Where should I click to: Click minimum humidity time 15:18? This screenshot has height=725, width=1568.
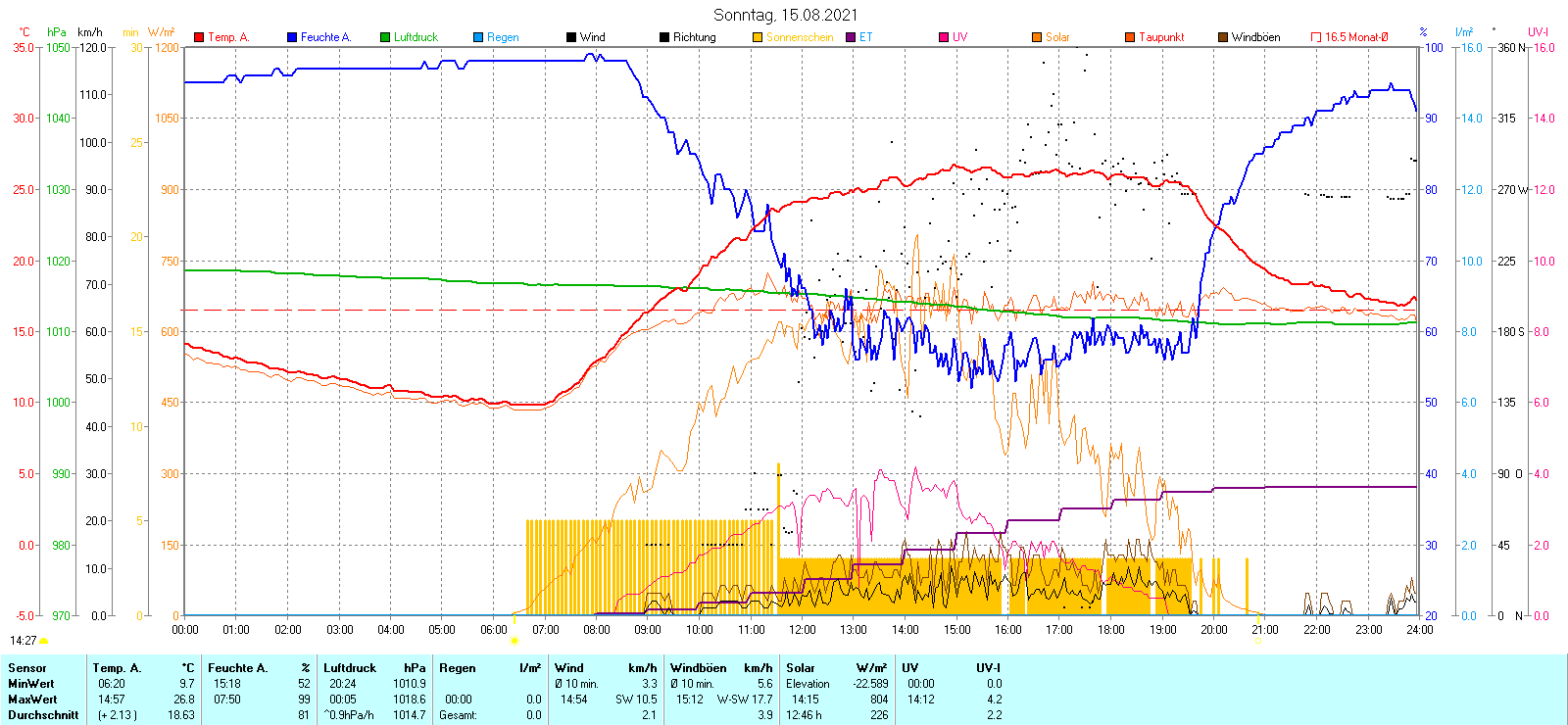pyautogui.click(x=227, y=684)
